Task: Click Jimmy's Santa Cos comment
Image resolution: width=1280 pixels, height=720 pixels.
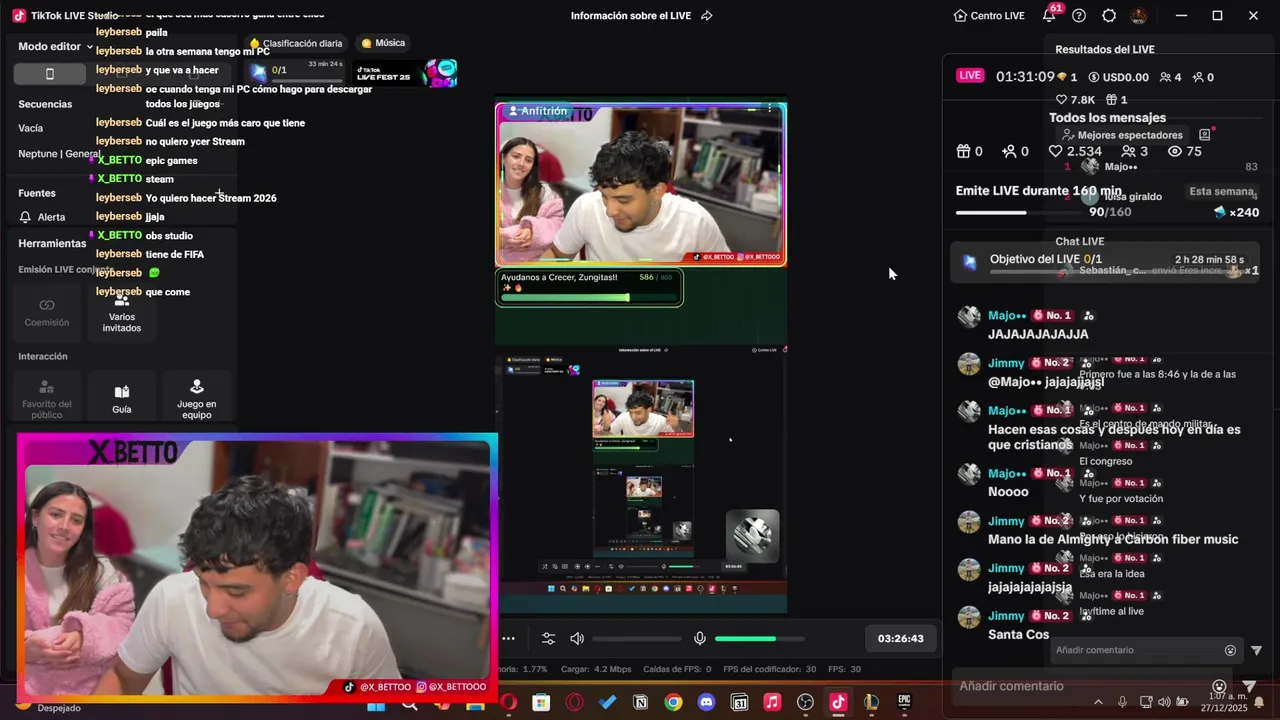Action: click(x=1018, y=634)
